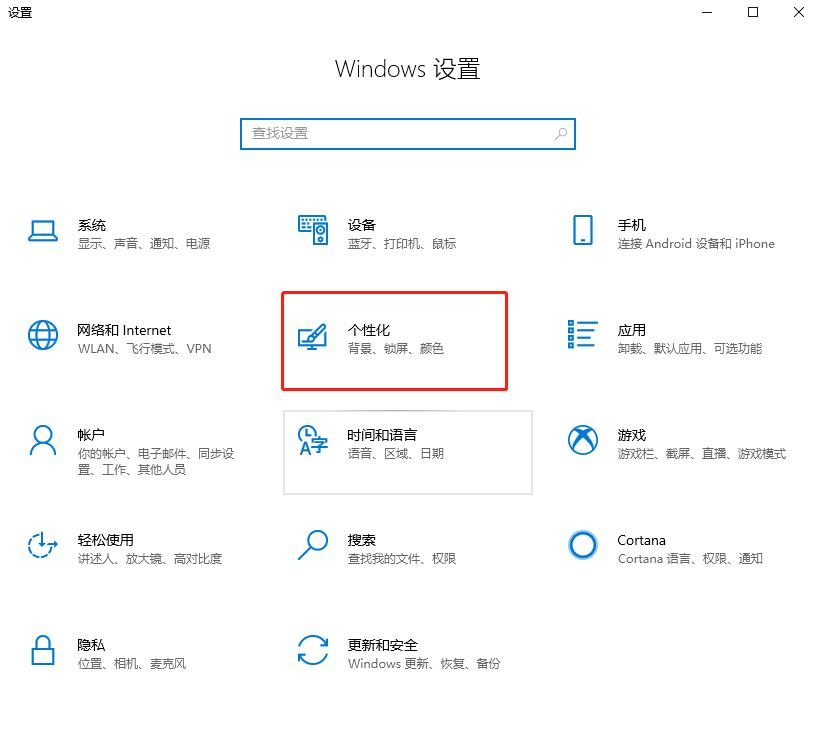Select the 个性化 category title
Screen dimensions: 813x753
(x=369, y=330)
